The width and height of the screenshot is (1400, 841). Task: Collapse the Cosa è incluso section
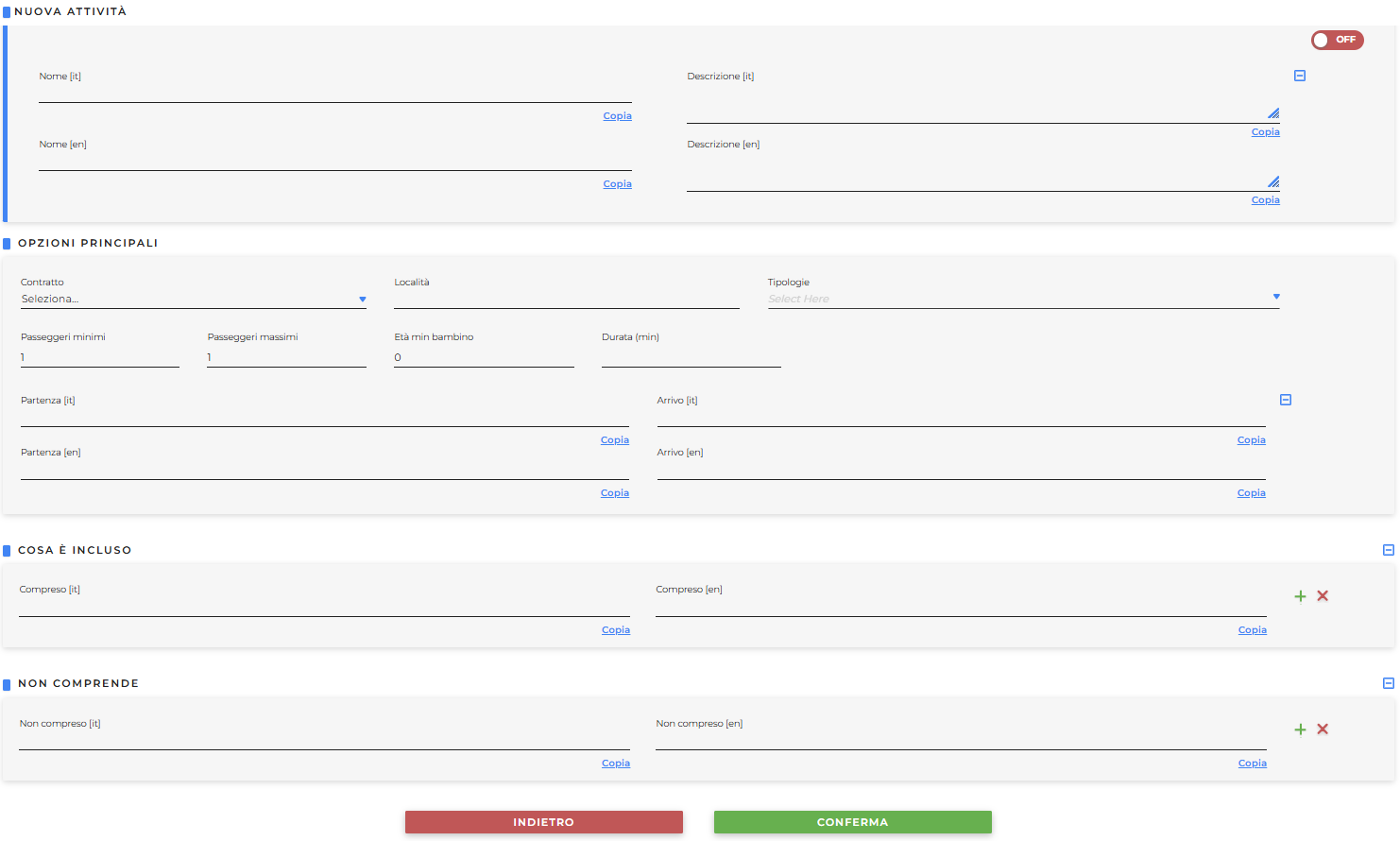(1388, 550)
